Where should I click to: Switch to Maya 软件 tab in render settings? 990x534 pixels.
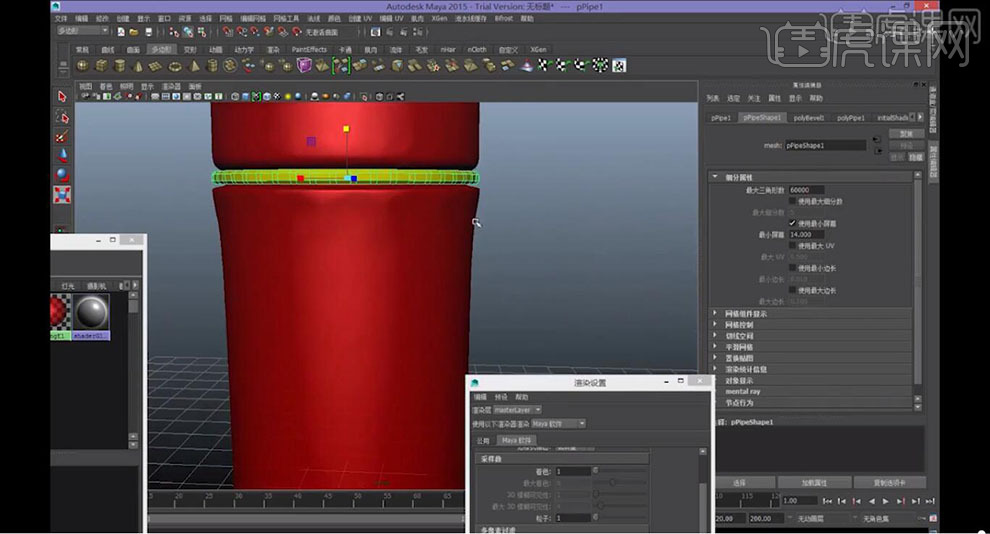(x=516, y=440)
